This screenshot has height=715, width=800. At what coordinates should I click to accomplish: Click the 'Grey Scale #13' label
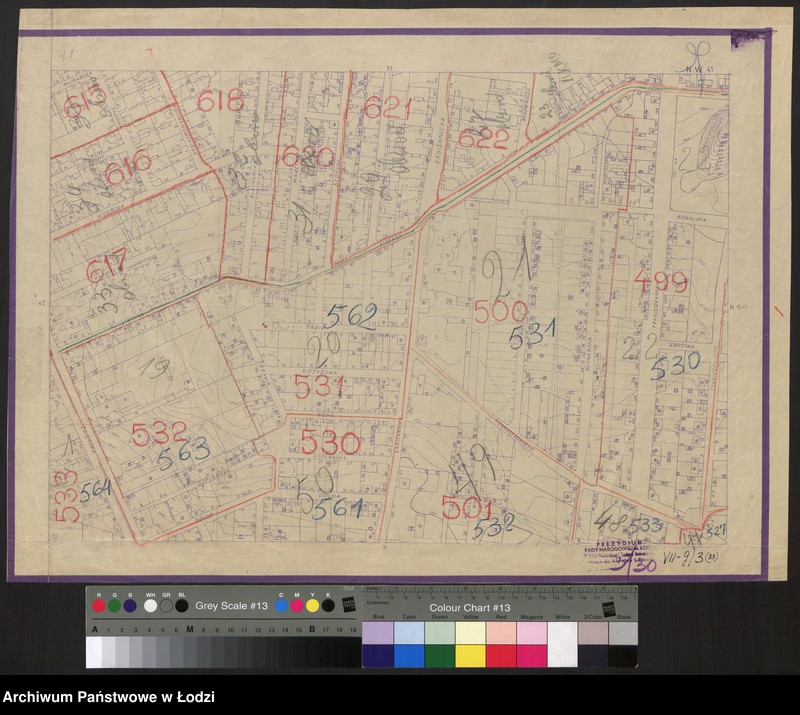[232, 606]
